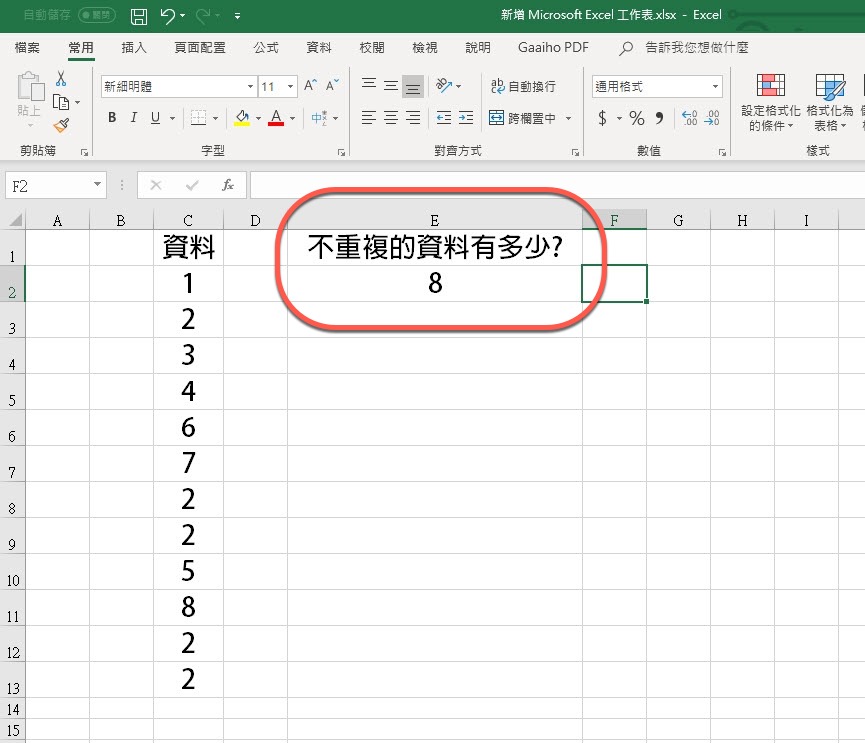The image size is (865, 743).
Task: Toggle Italic formatting
Action: 134,117
